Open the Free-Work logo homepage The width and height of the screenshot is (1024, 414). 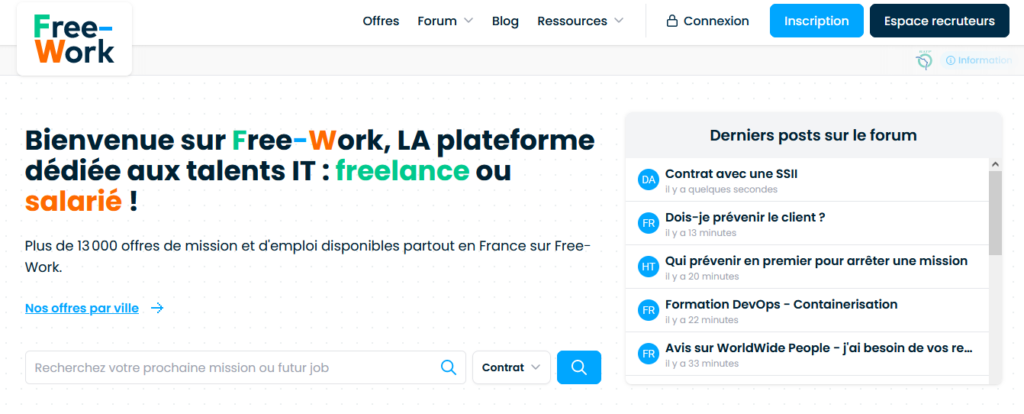coord(74,39)
